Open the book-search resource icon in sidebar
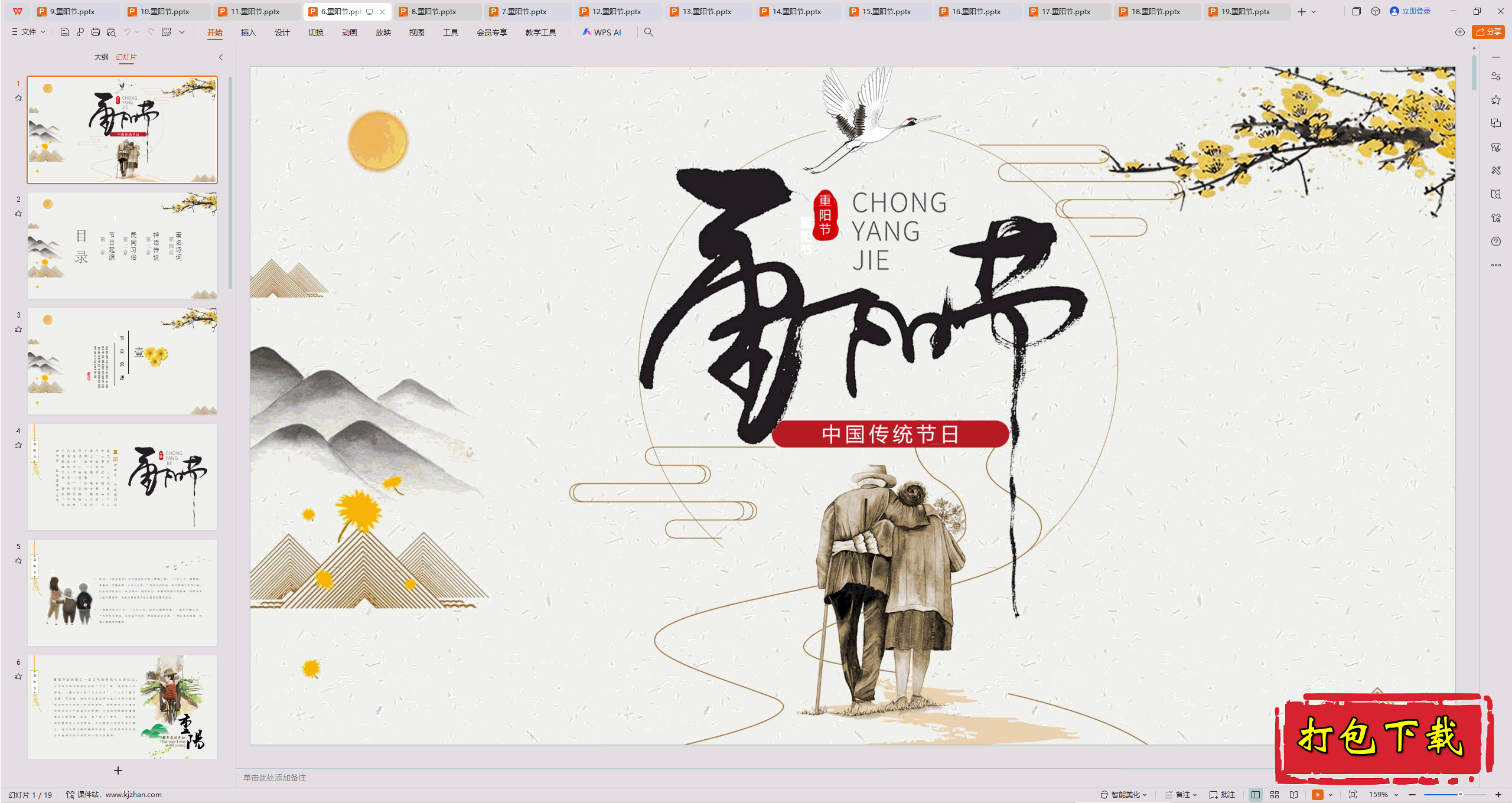Image resolution: width=1512 pixels, height=803 pixels. pyautogui.click(x=1496, y=194)
